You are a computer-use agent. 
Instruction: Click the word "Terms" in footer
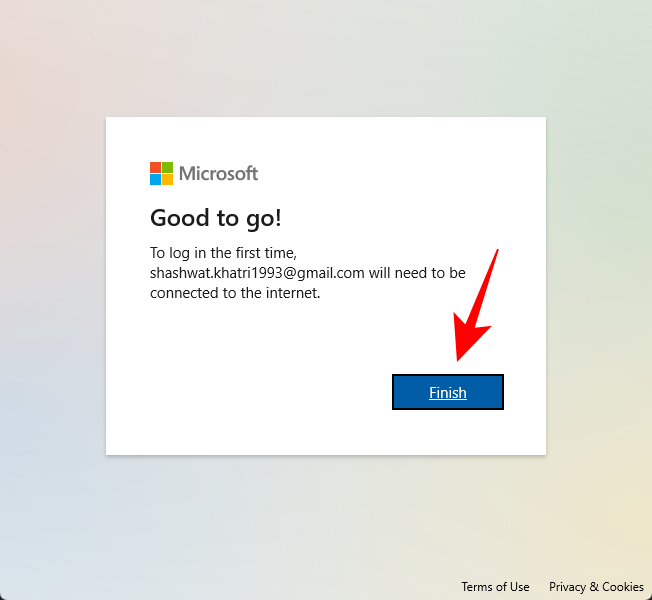coord(477,587)
